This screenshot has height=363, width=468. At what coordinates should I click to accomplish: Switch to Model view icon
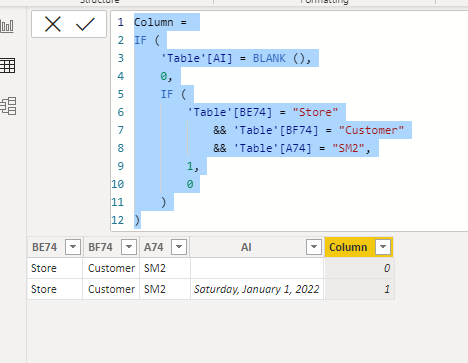click(x=8, y=106)
